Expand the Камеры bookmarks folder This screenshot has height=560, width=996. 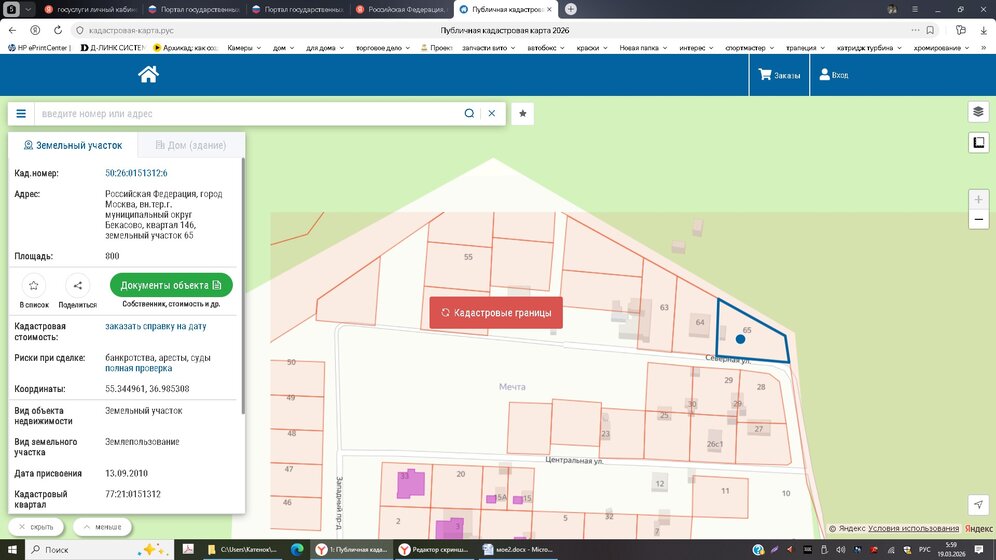(244, 48)
